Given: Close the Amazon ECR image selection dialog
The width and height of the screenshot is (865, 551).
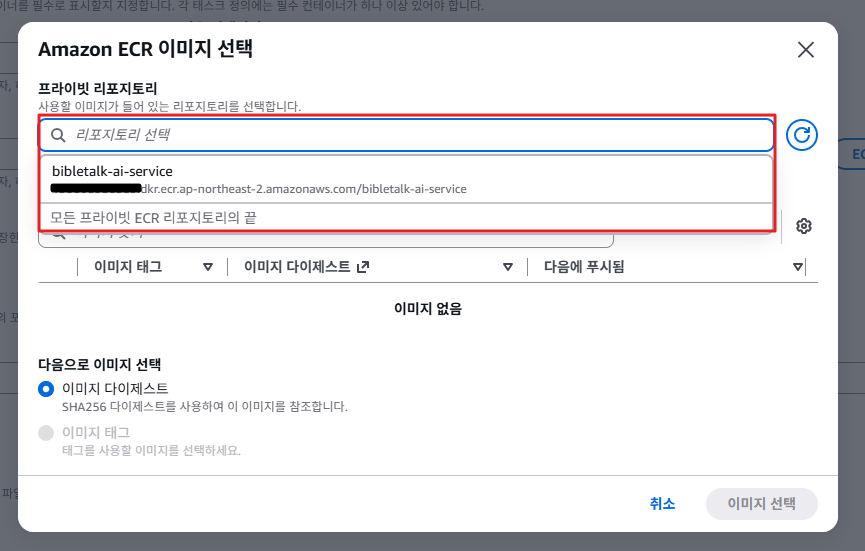Looking at the screenshot, I should pyautogui.click(x=806, y=50).
